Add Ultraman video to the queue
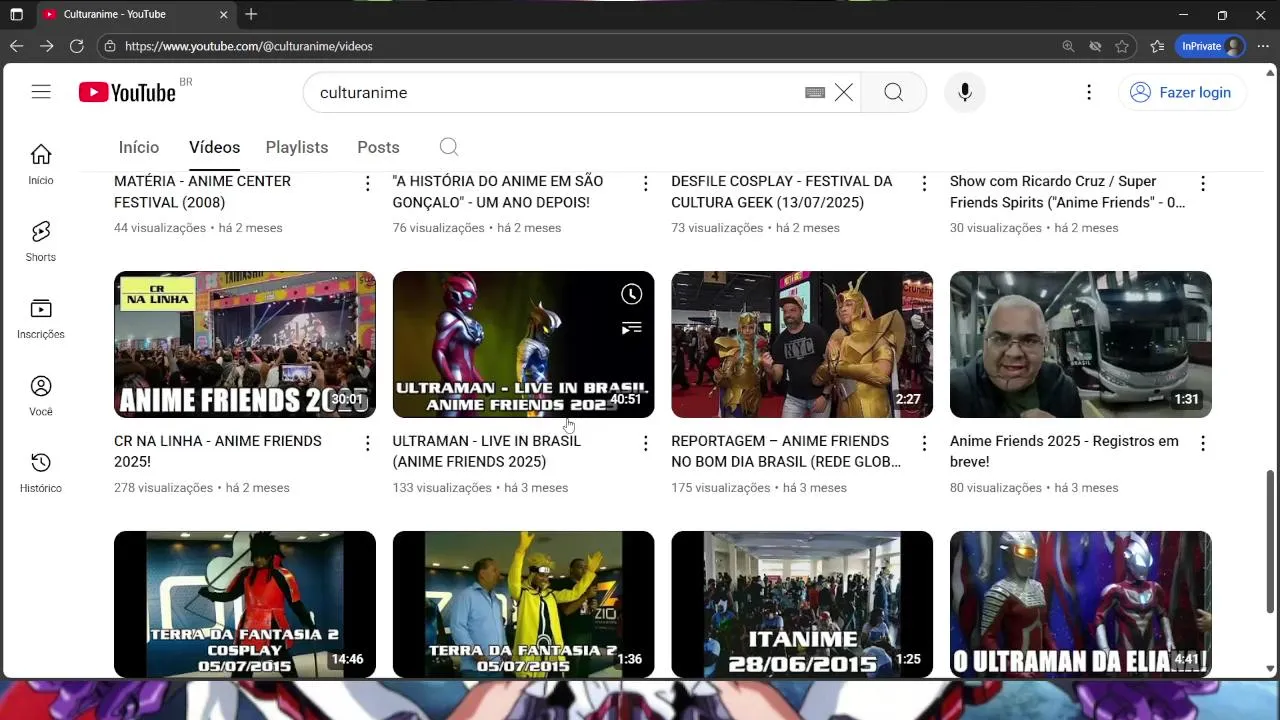Viewport: 1280px width, 720px height. click(632, 328)
